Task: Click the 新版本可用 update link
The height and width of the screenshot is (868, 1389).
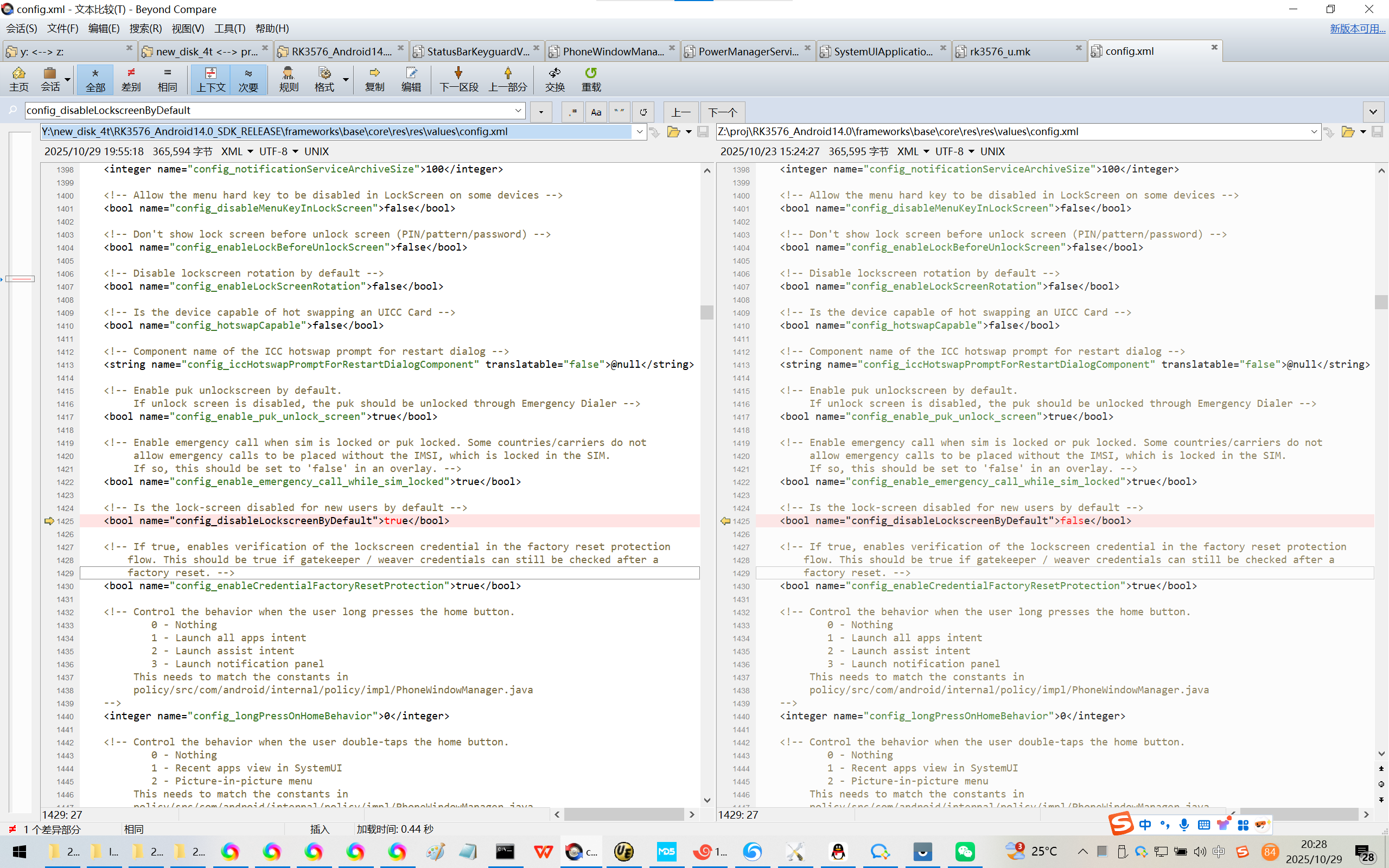Action: tap(1357, 28)
